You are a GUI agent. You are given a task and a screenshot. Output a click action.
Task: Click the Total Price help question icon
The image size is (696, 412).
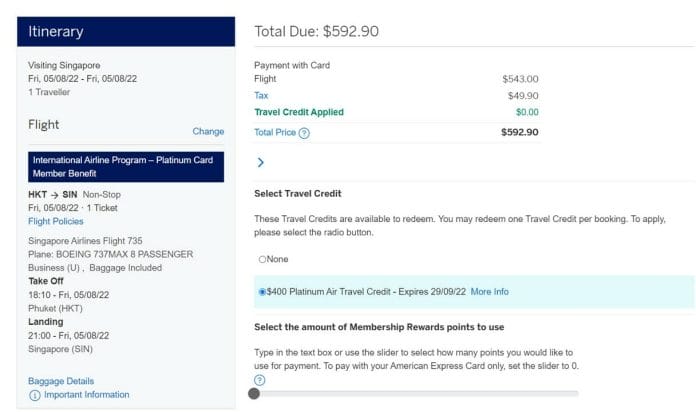click(304, 133)
